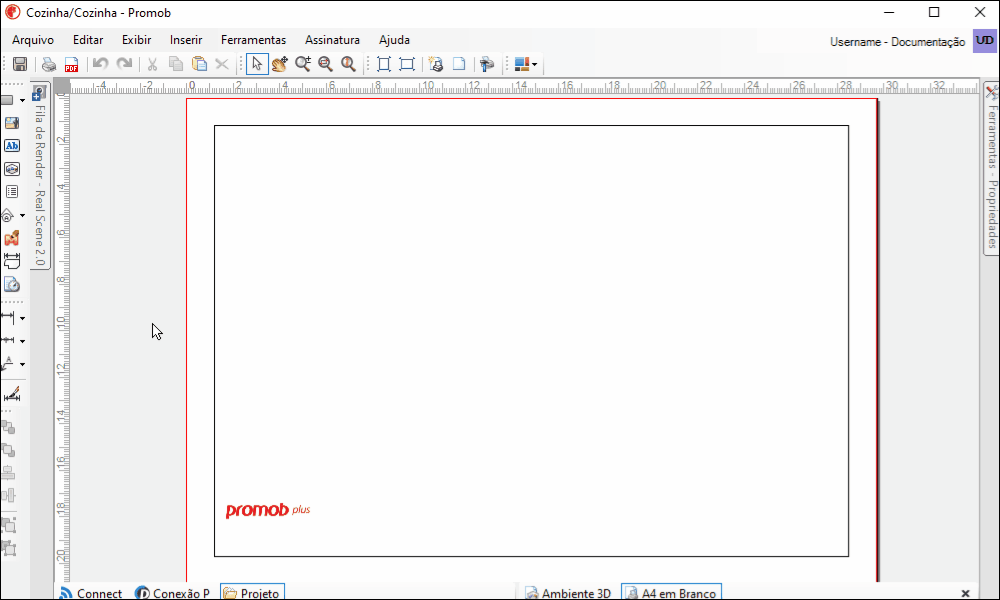Screen dimensions: 1000x600
Task: Open the Ferramentas menu
Action: tap(253, 40)
